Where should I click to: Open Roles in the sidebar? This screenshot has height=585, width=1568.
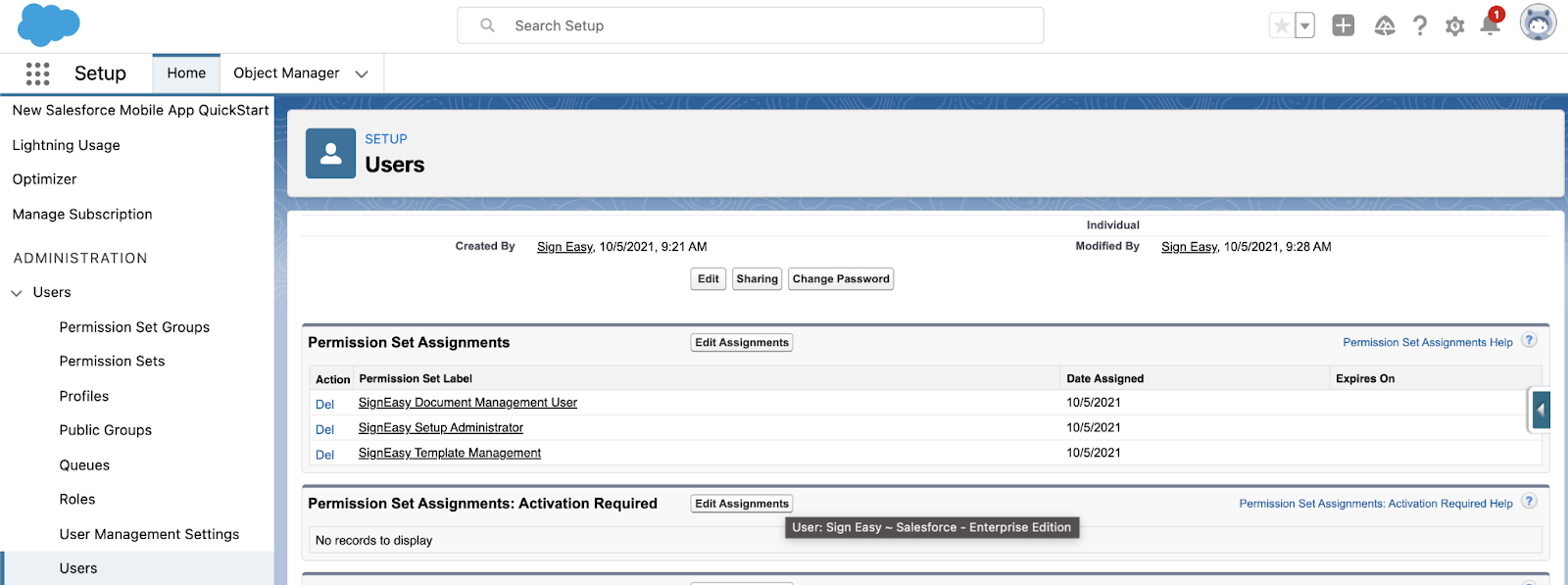click(77, 500)
